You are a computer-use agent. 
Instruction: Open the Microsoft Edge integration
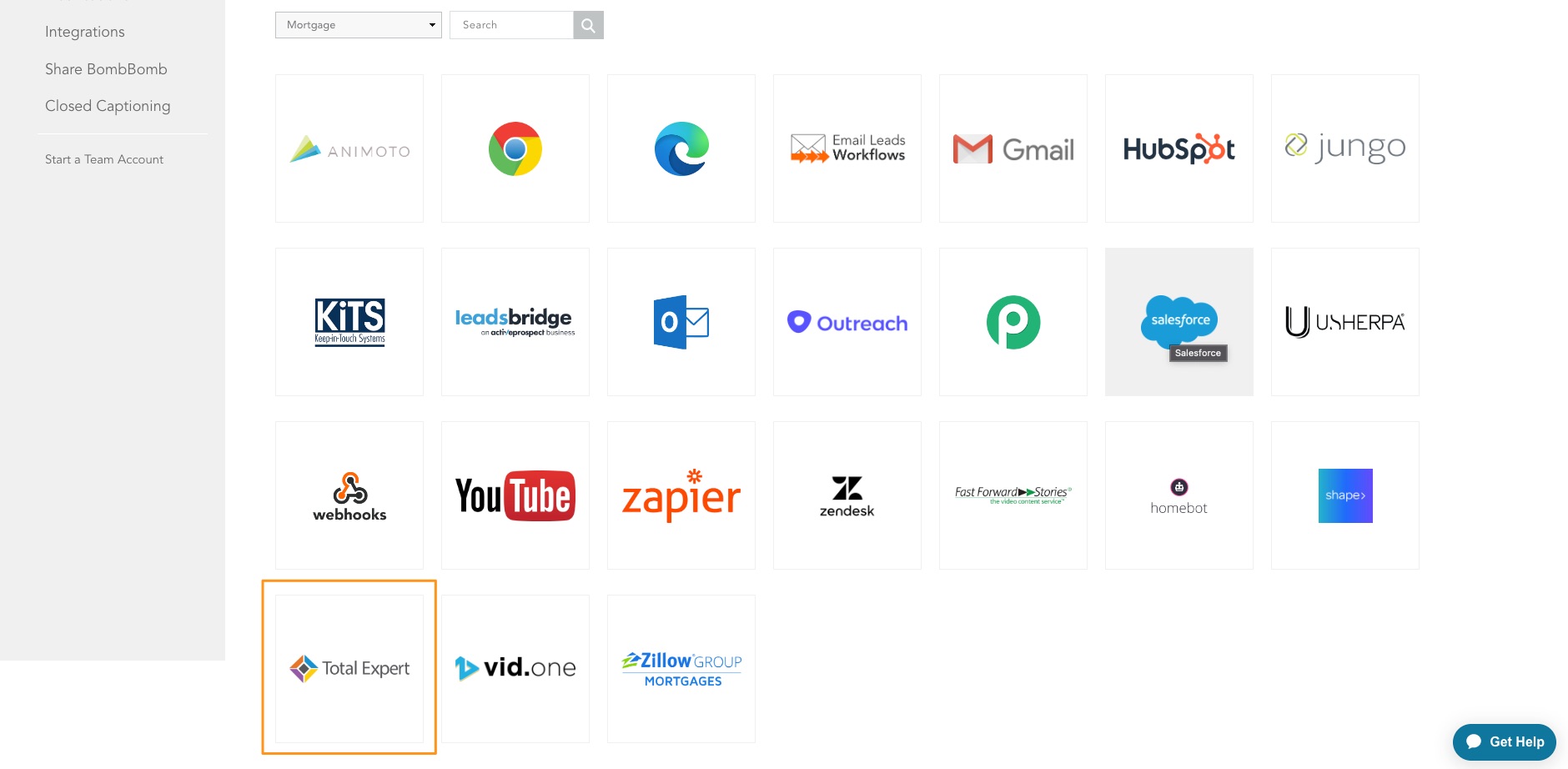681,148
